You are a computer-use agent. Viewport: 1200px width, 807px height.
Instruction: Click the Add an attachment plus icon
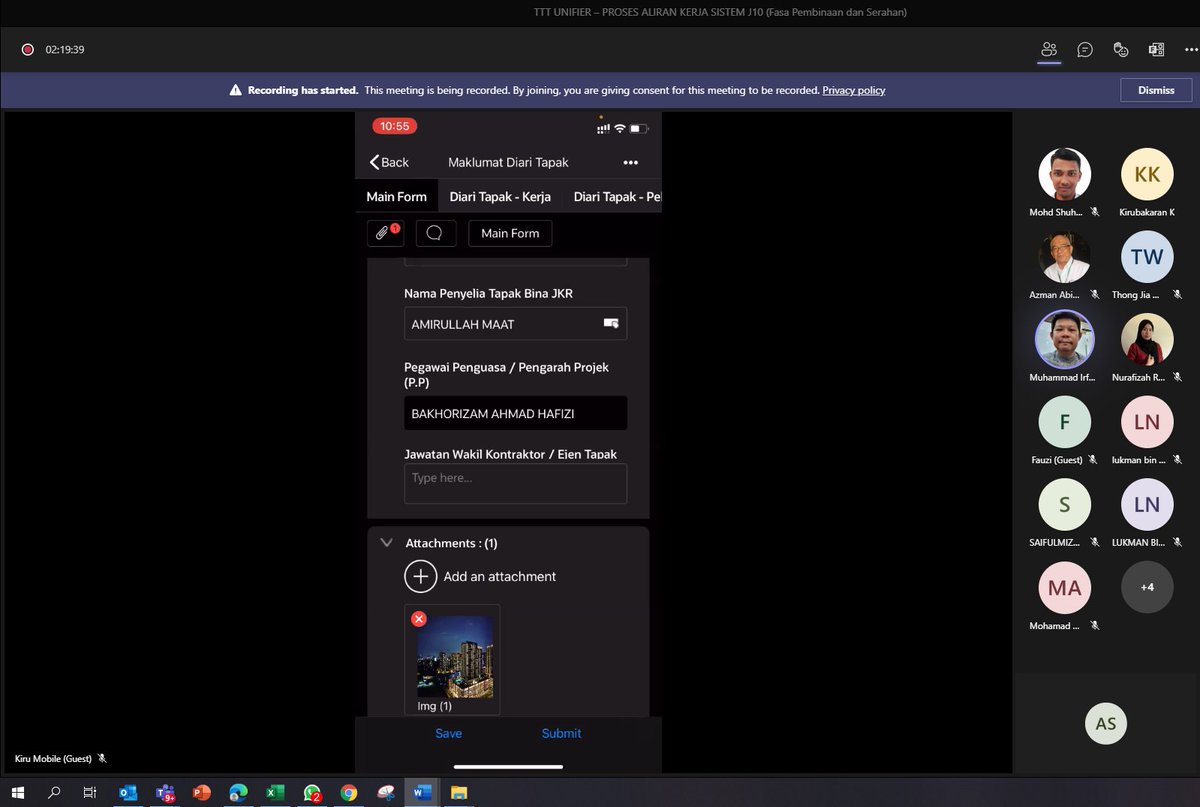pos(420,576)
